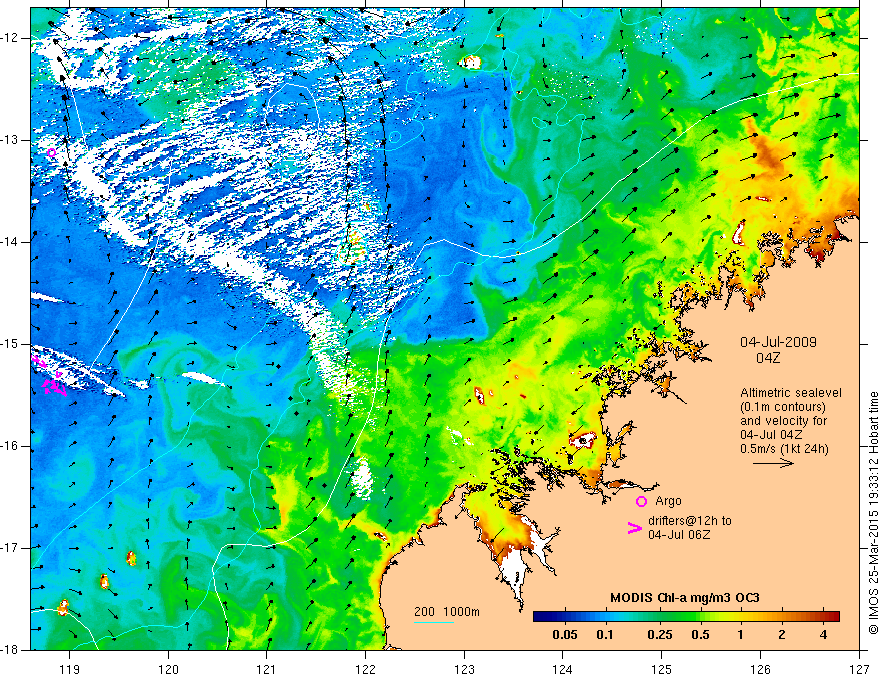
Task: Click the magenta Argo circle in the legend
Action: [641, 501]
